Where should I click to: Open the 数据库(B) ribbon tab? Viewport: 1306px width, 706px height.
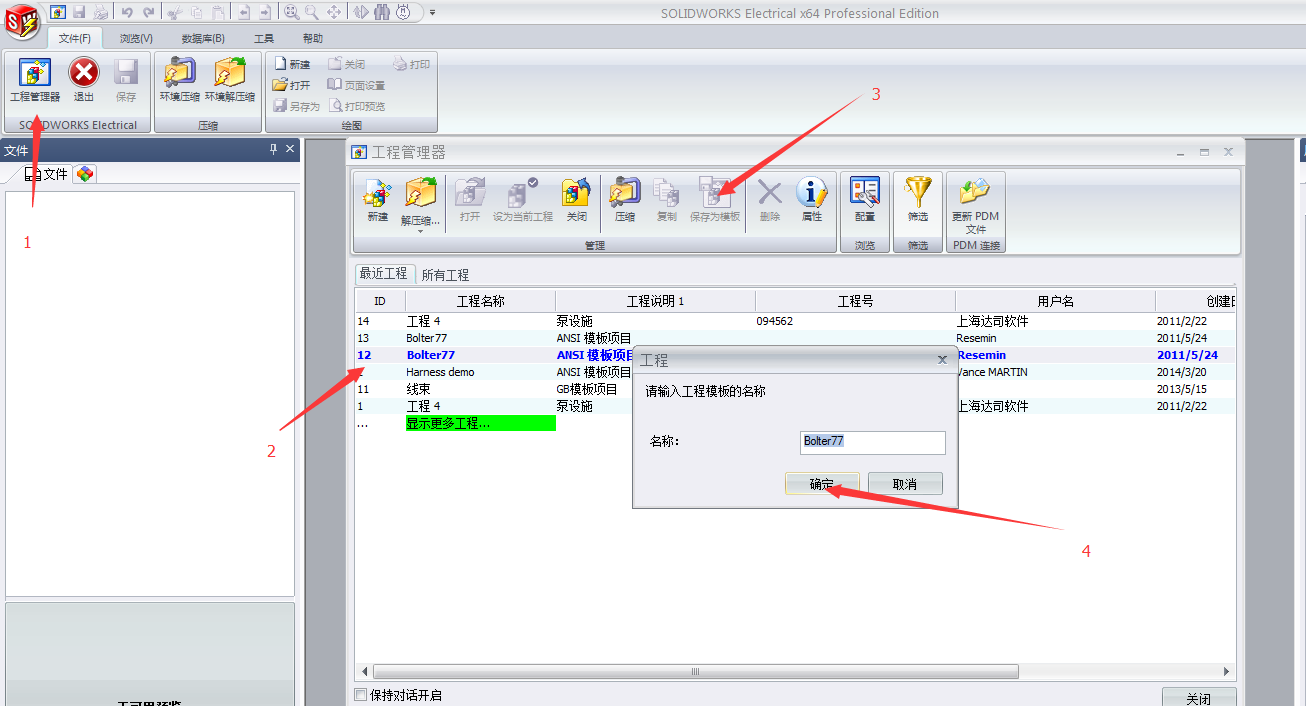[203, 39]
